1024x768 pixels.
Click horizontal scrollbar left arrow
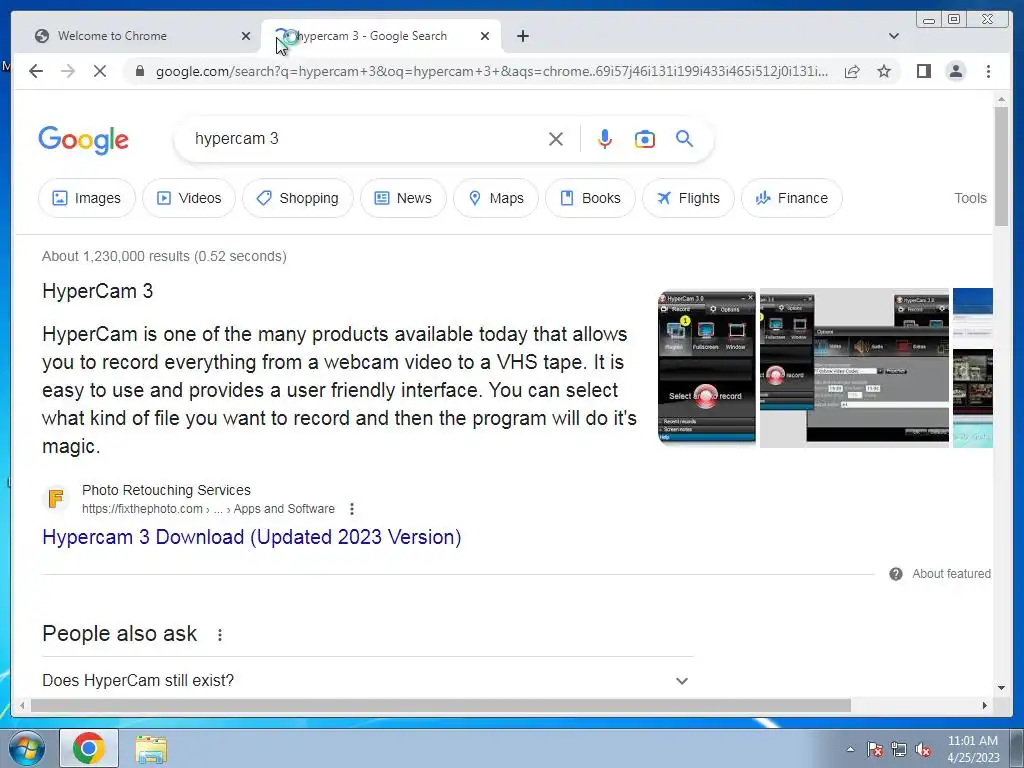click(22, 705)
